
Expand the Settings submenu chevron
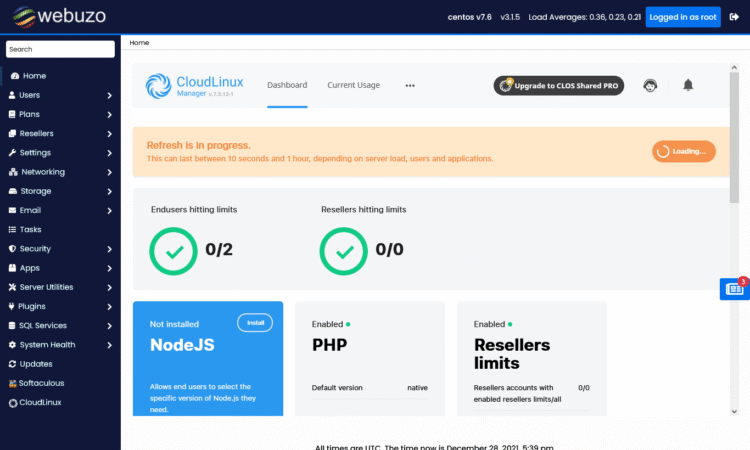pos(110,153)
